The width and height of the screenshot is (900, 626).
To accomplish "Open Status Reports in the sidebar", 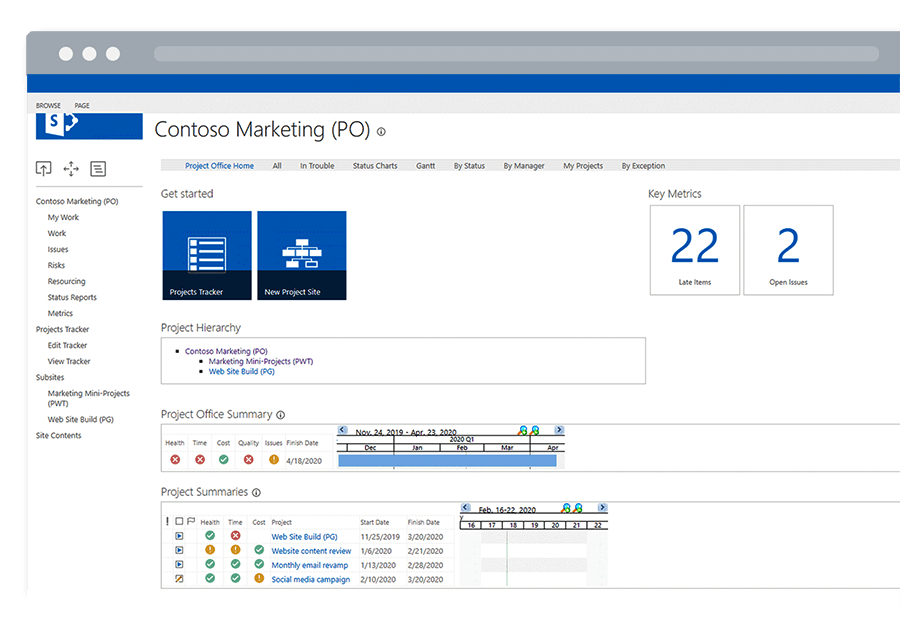I will 72,297.
